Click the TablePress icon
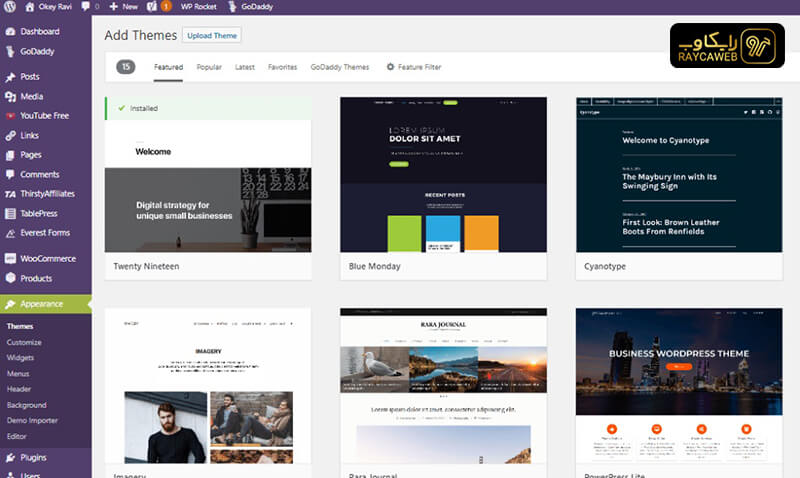The image size is (800, 478). click(10, 214)
